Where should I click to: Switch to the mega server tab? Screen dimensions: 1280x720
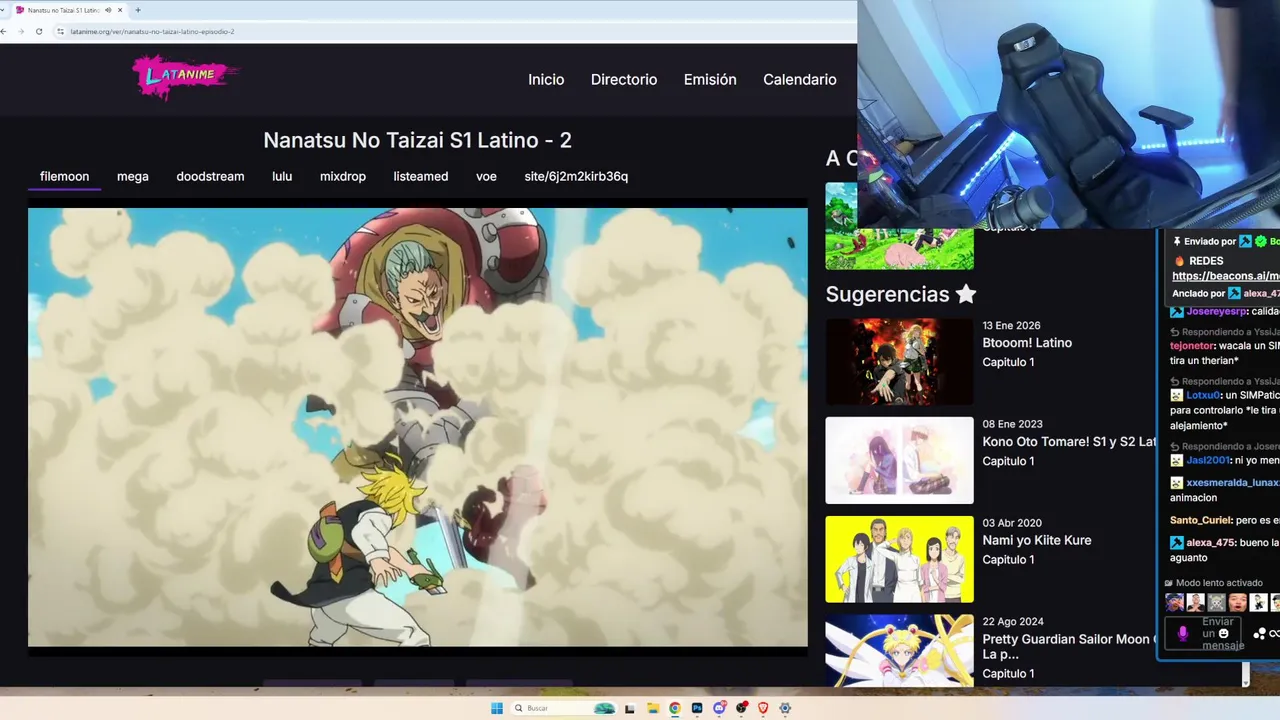coord(132,176)
